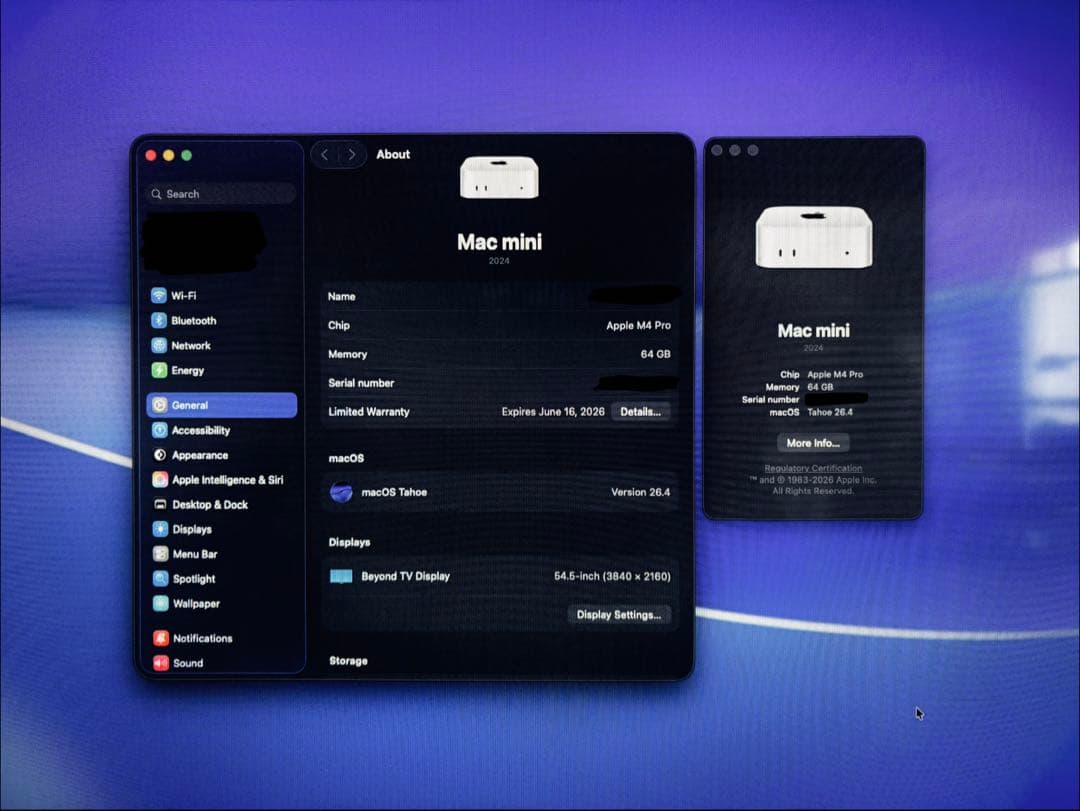Click the Bluetooth icon in sidebar

click(x=159, y=320)
